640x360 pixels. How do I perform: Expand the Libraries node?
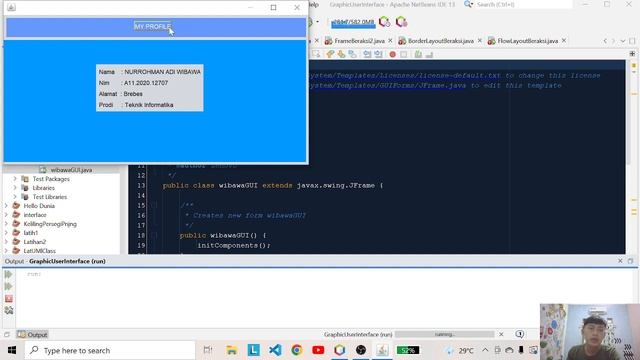pos(15,188)
